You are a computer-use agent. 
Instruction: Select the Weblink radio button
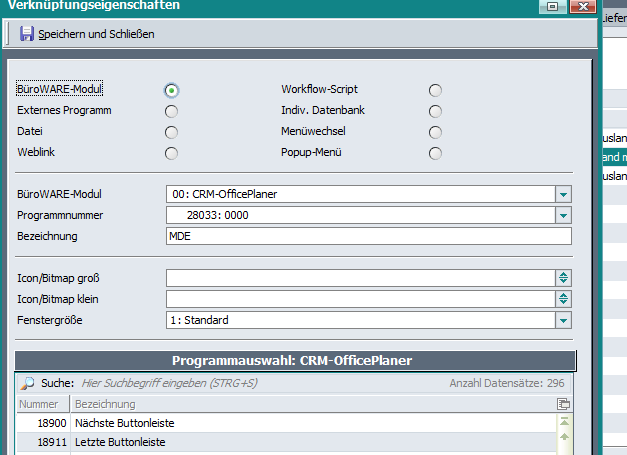(x=172, y=153)
